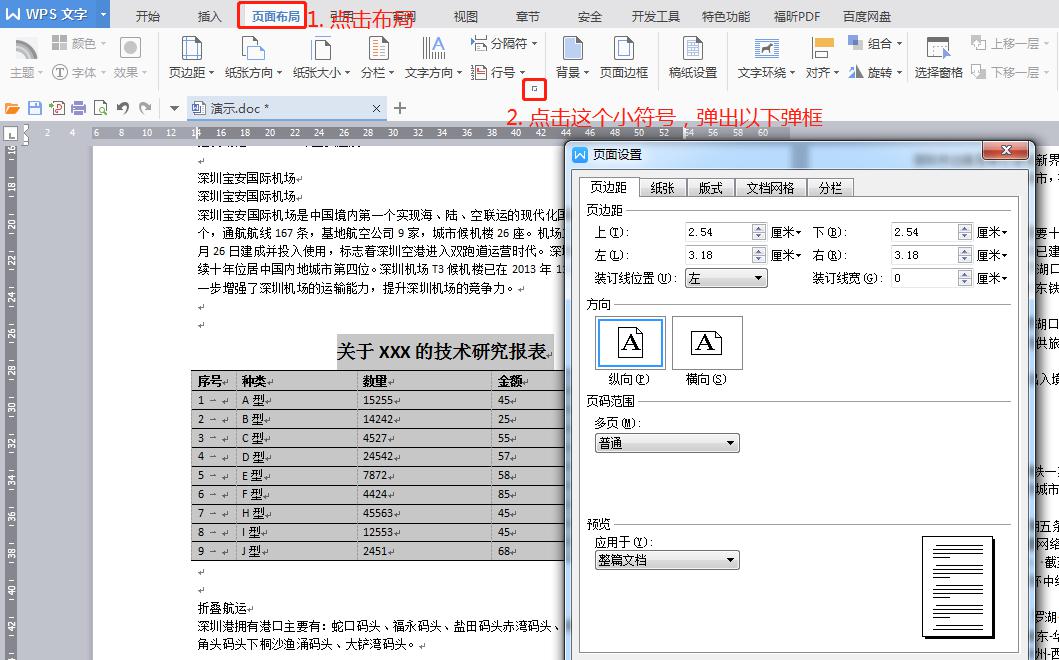Click the 装订线宽 gutter width stepper arrows
1059x660 pixels.
[x=964, y=278]
